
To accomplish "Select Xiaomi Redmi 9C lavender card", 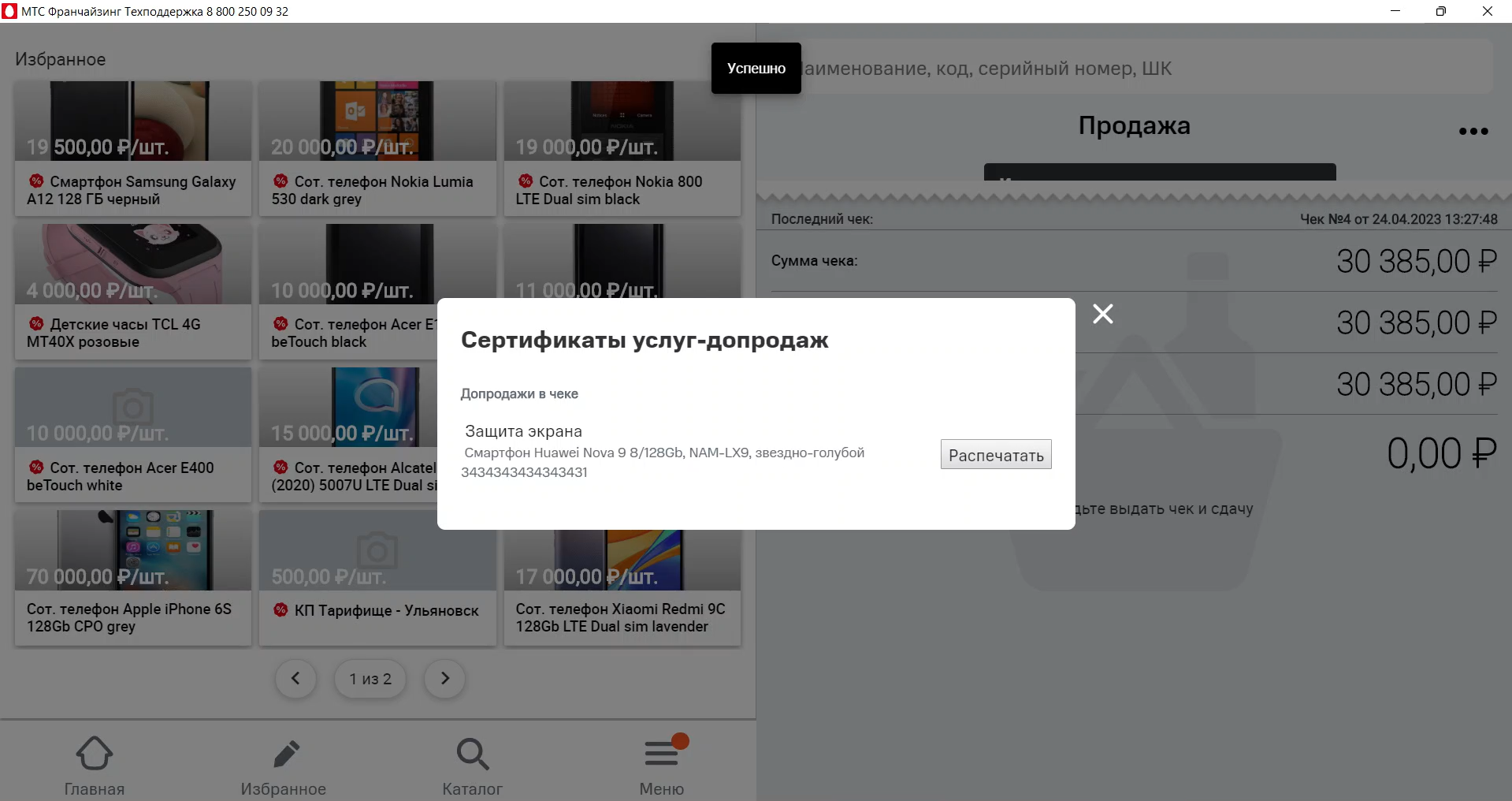I will (622, 587).
